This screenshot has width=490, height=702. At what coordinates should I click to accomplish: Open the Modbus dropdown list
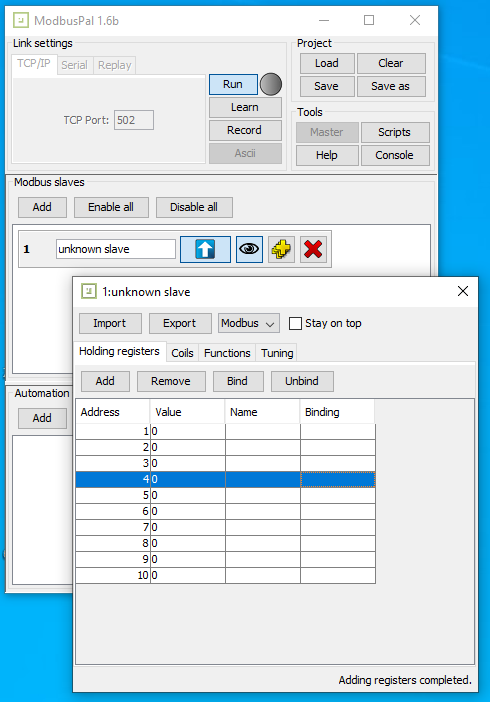pyautogui.click(x=249, y=323)
